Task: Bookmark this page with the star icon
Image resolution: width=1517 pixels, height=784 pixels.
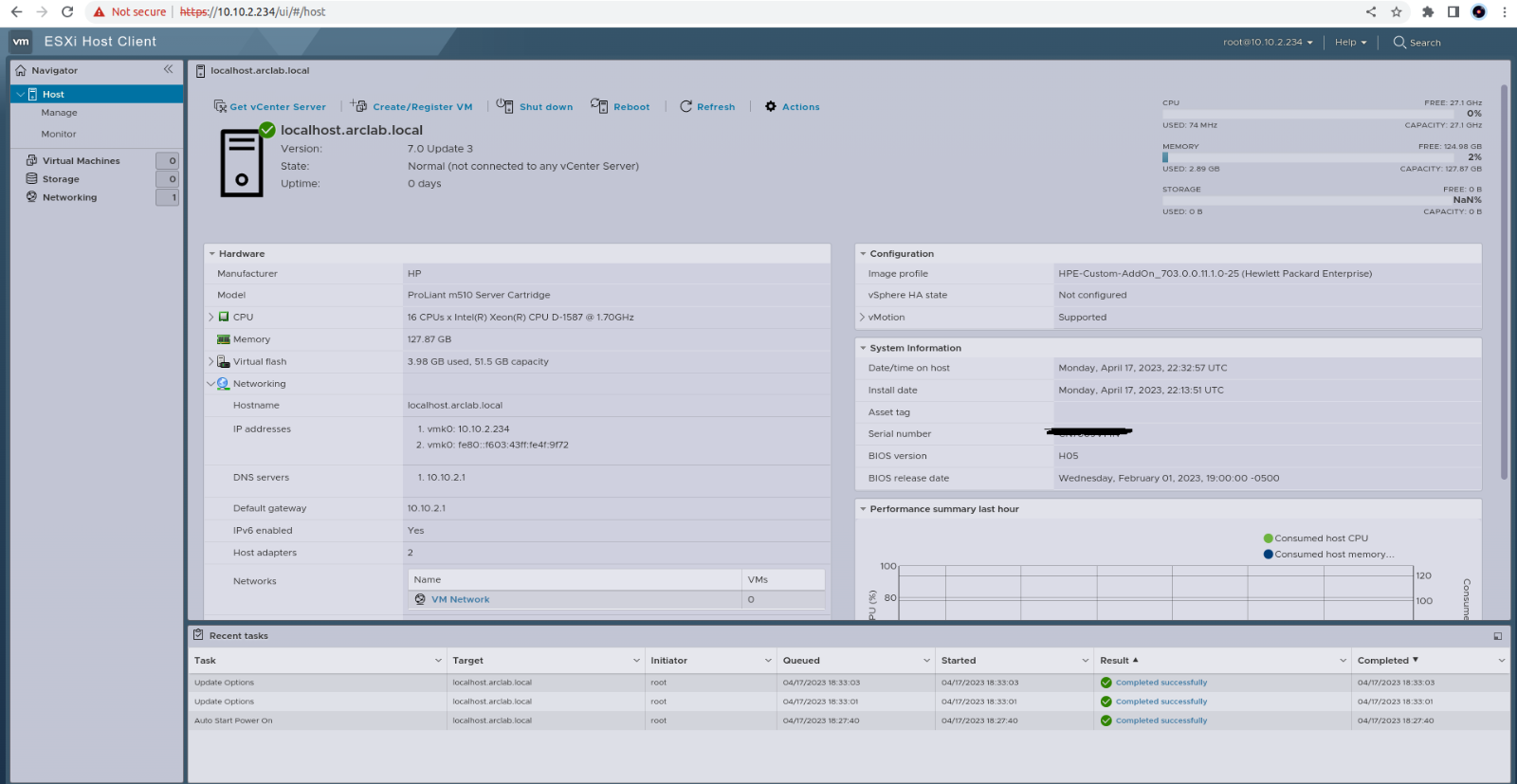Action: pos(1397,12)
